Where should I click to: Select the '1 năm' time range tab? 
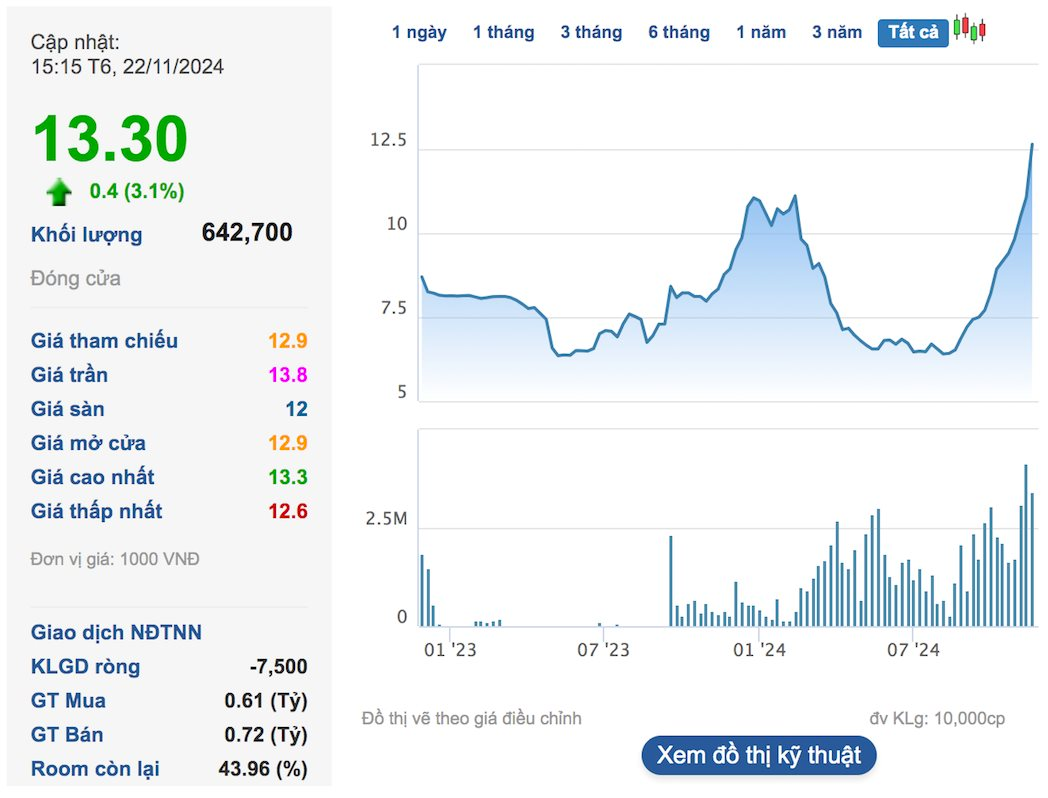761,32
